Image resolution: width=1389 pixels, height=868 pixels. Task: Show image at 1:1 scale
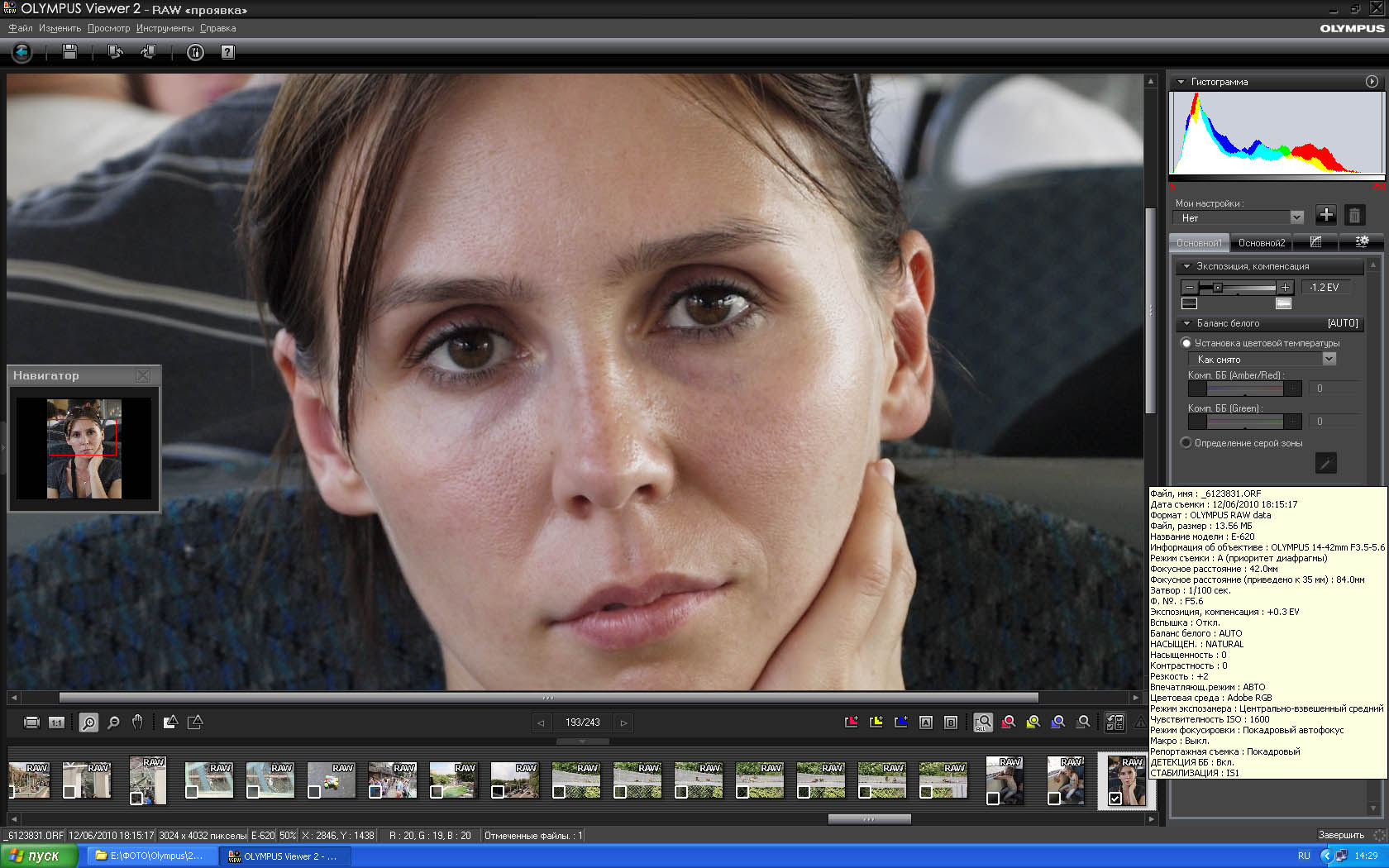click(56, 723)
